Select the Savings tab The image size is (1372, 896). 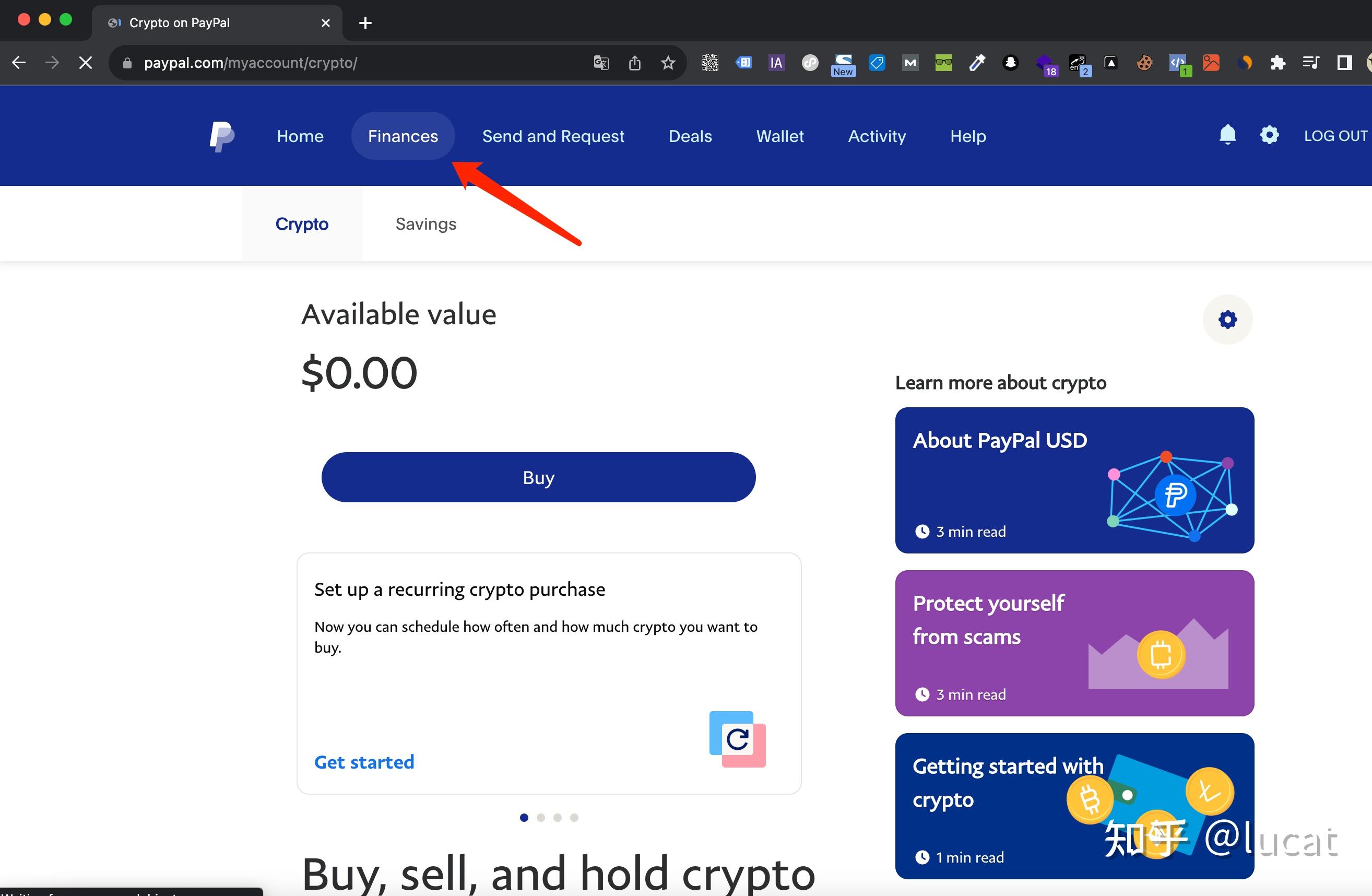[x=425, y=223]
